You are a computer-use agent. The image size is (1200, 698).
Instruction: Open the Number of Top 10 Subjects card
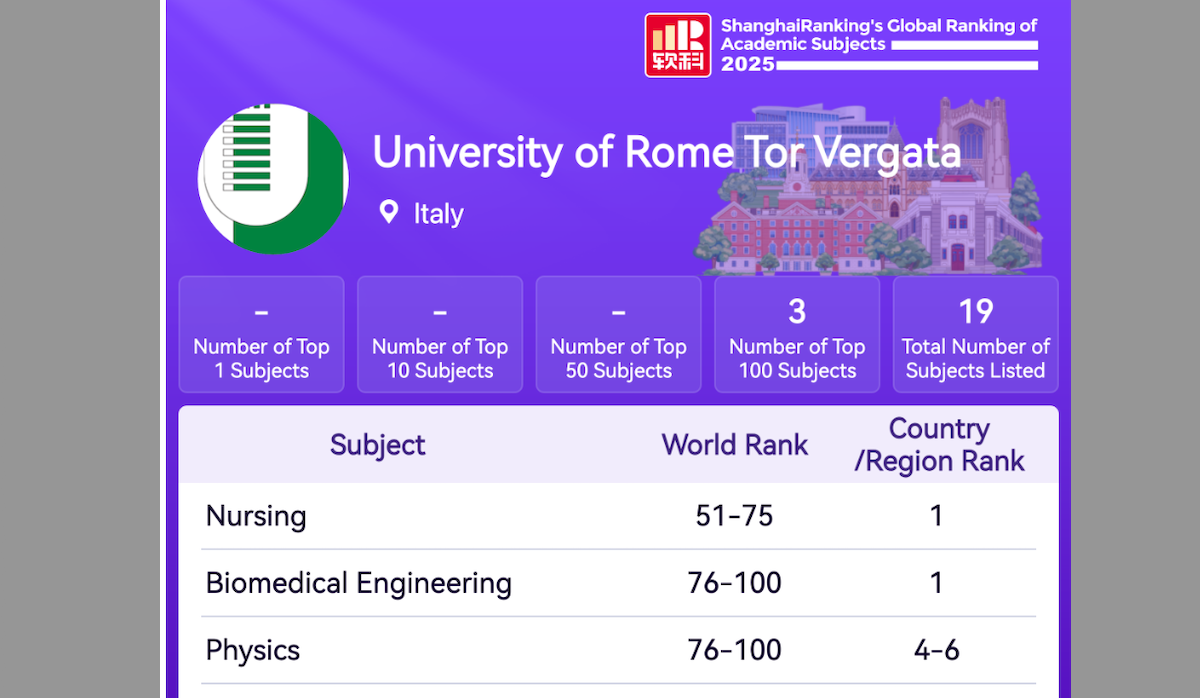(x=440, y=334)
